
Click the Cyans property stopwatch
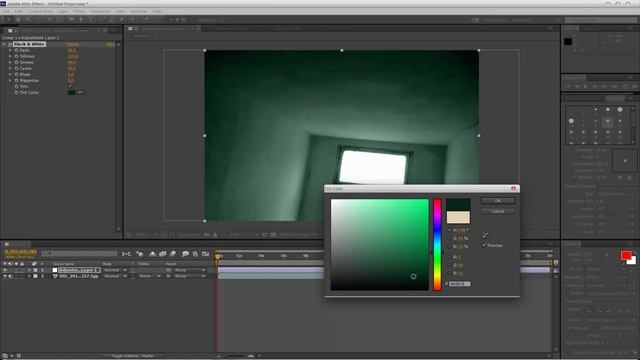[x=16, y=68]
